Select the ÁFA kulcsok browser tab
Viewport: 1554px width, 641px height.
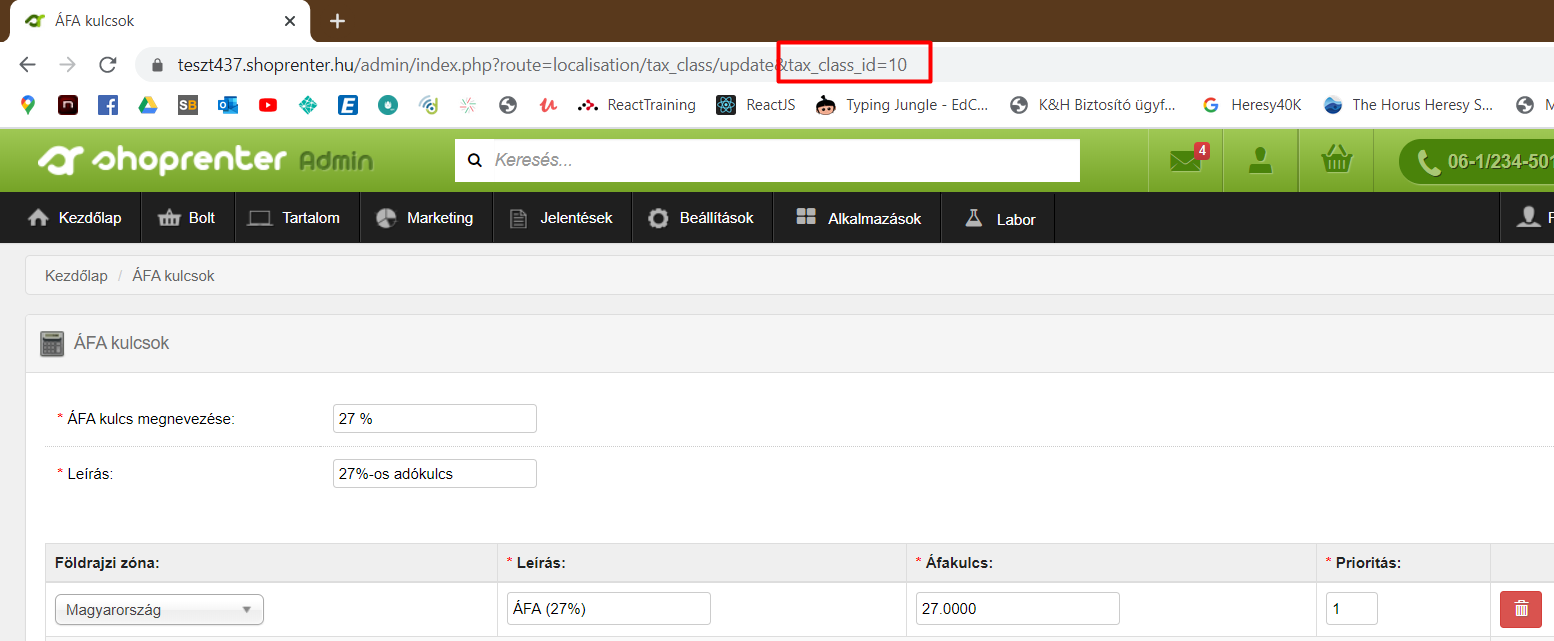pyautogui.click(x=160, y=21)
